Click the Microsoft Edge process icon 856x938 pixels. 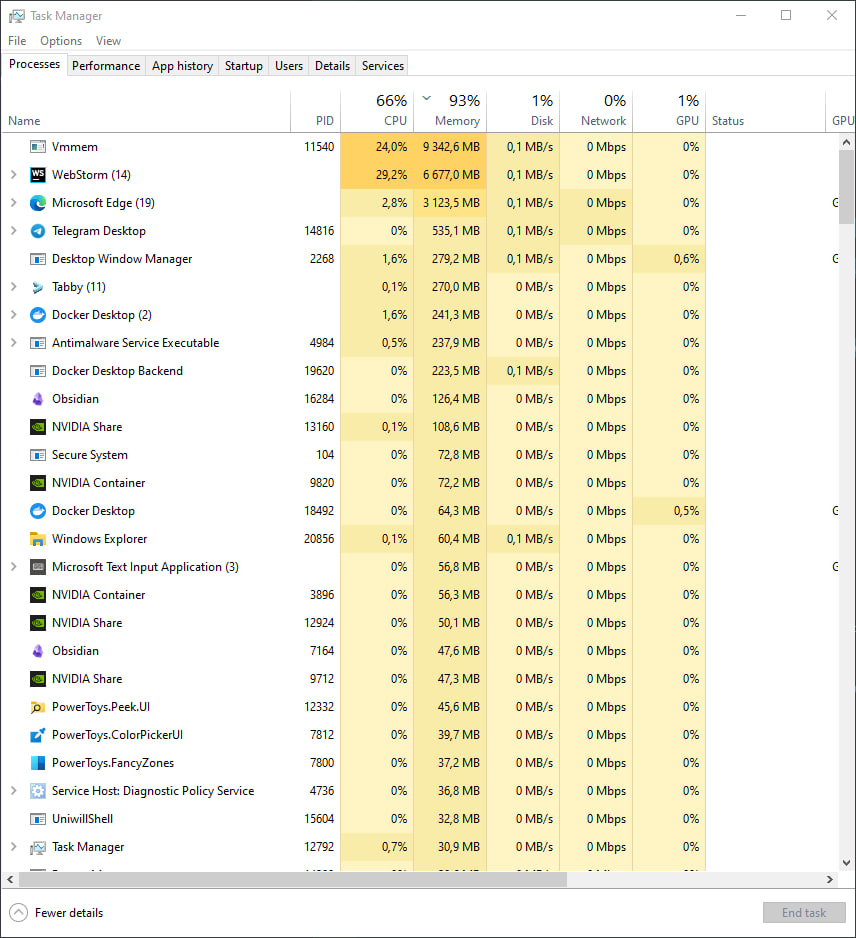[38, 203]
